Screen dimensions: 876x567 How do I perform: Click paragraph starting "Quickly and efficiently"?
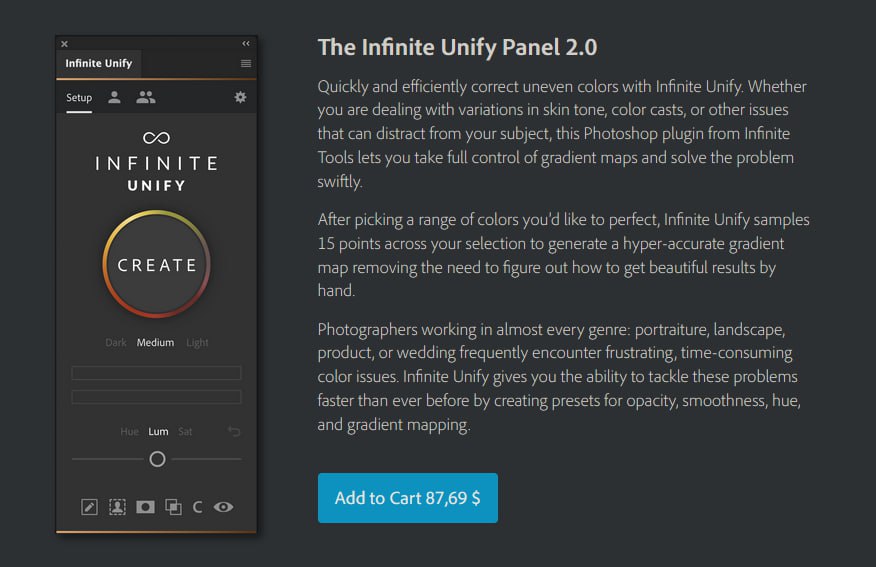click(562, 134)
